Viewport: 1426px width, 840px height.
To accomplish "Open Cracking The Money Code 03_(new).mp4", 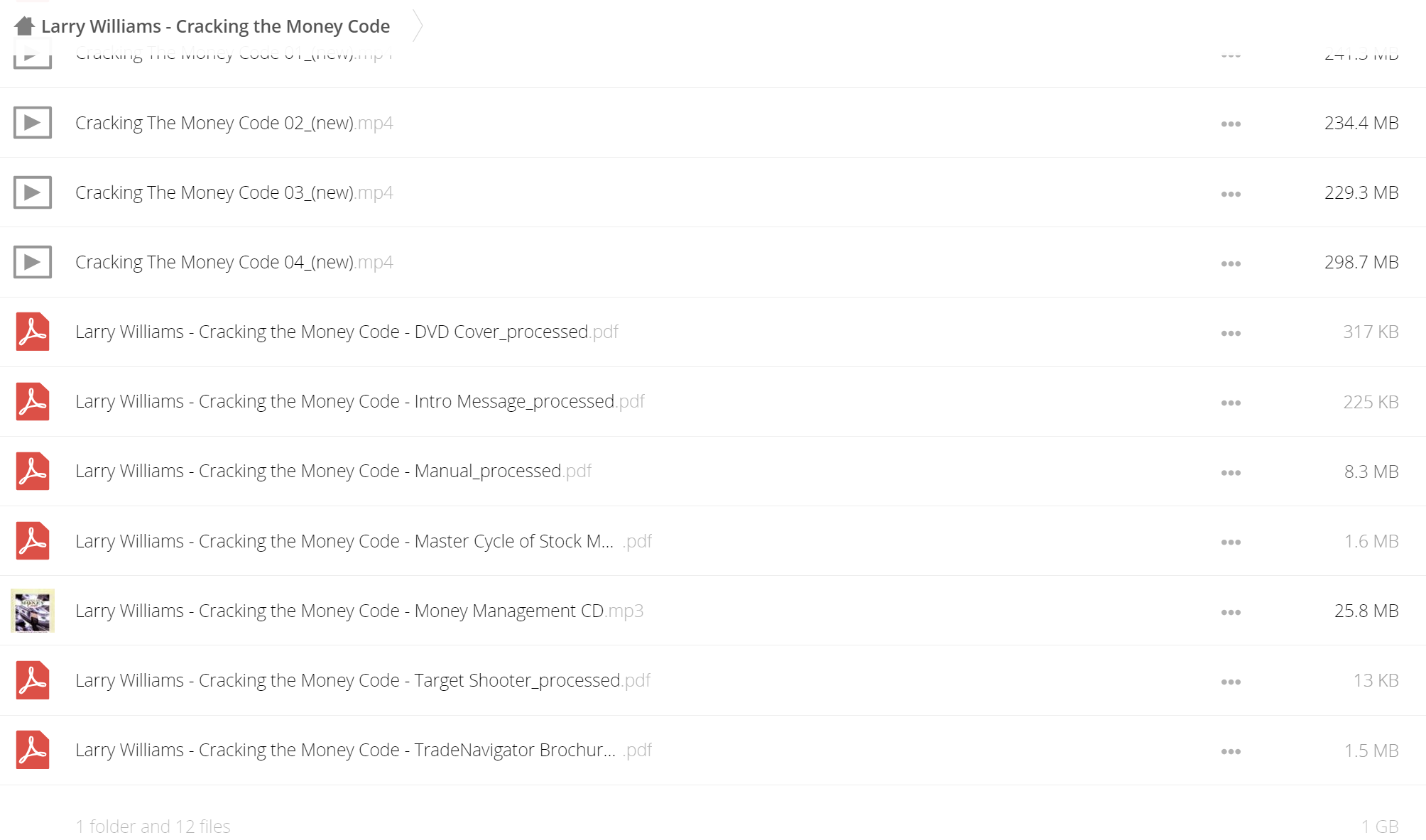I will (234, 192).
